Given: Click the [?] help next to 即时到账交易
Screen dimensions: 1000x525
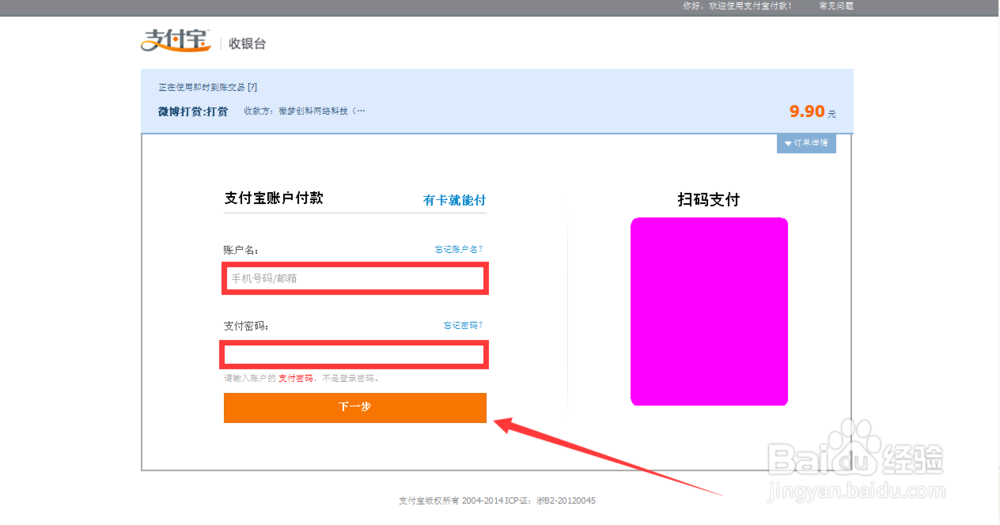Looking at the screenshot, I should click(x=253, y=87).
